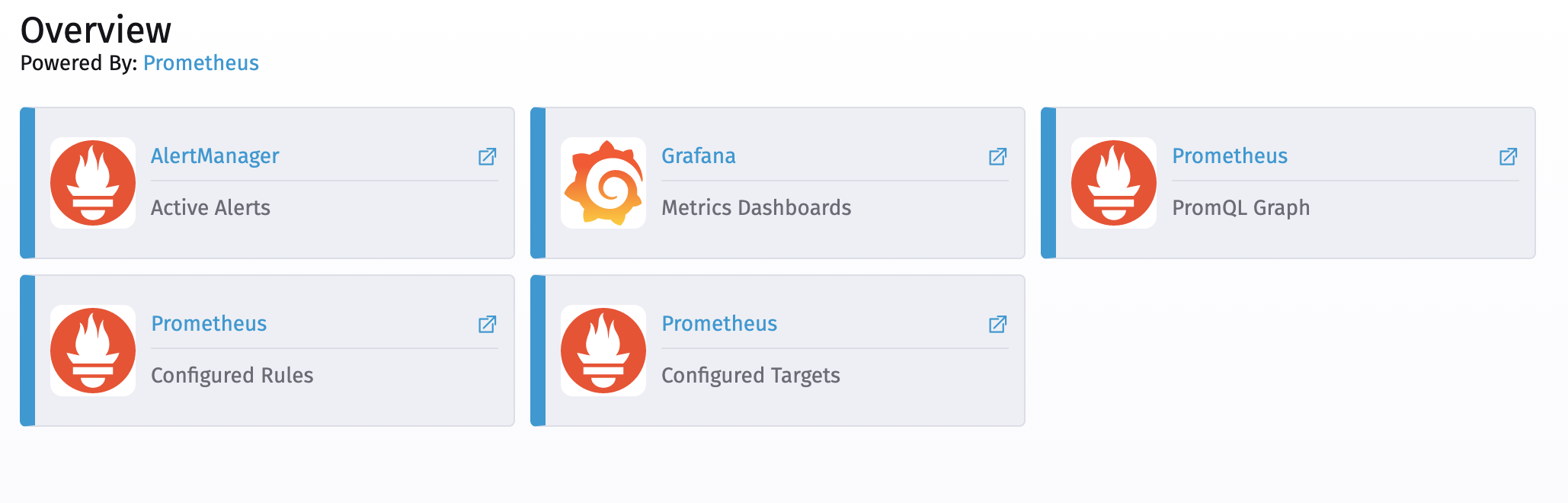This screenshot has width=1568, height=503.
Task: Open AlertManager via its external-link icon
Action: (x=488, y=156)
